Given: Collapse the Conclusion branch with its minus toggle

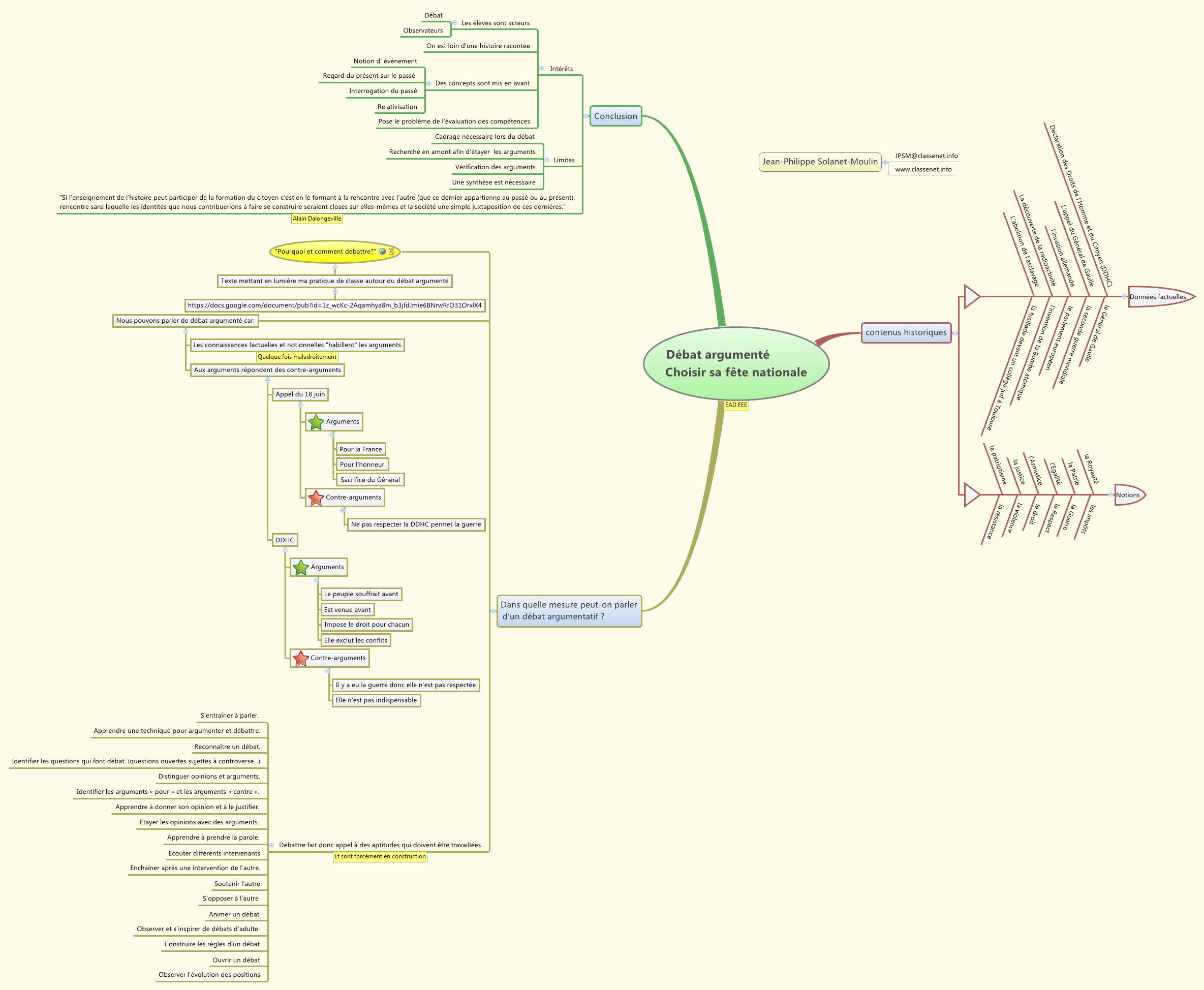Looking at the screenshot, I should [x=586, y=116].
